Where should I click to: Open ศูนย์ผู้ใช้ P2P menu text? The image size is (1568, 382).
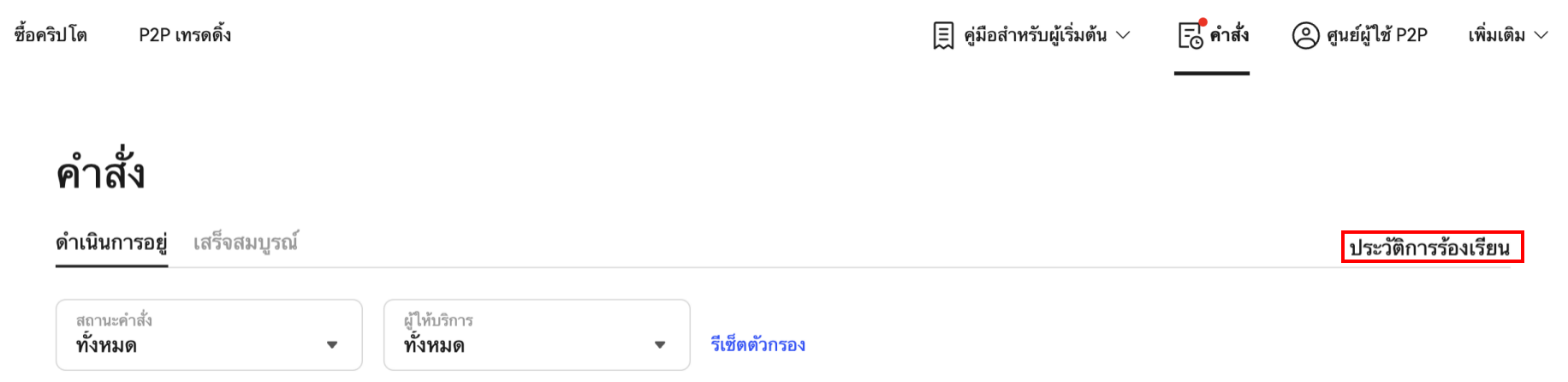1377,35
